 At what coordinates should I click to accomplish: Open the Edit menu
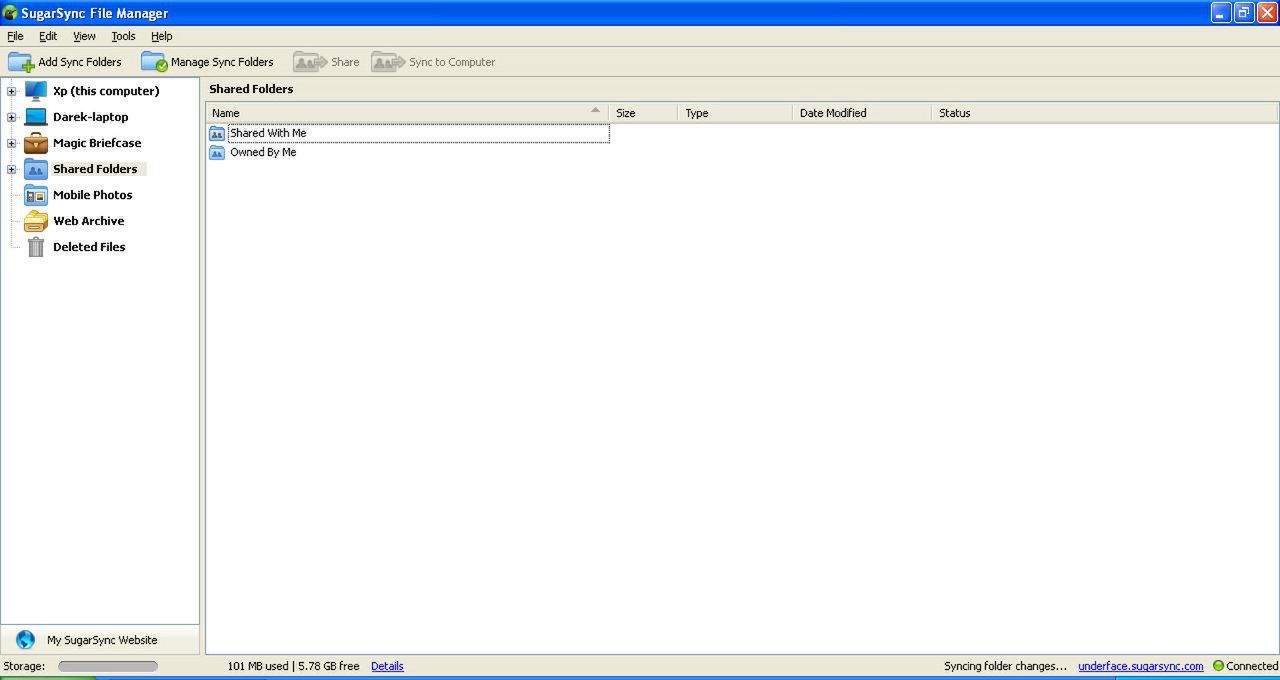(48, 36)
